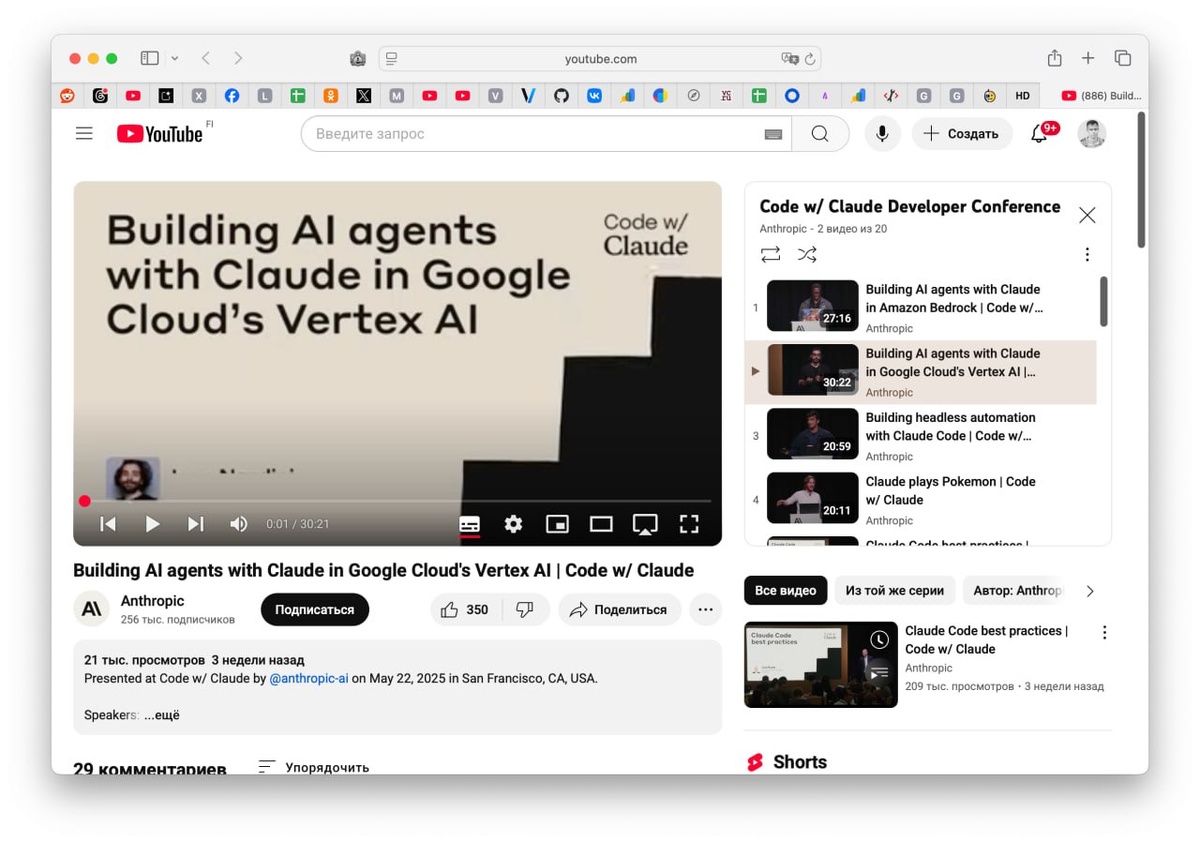Select the Из той же серии chip
The image size is (1200, 842).
coord(895,591)
